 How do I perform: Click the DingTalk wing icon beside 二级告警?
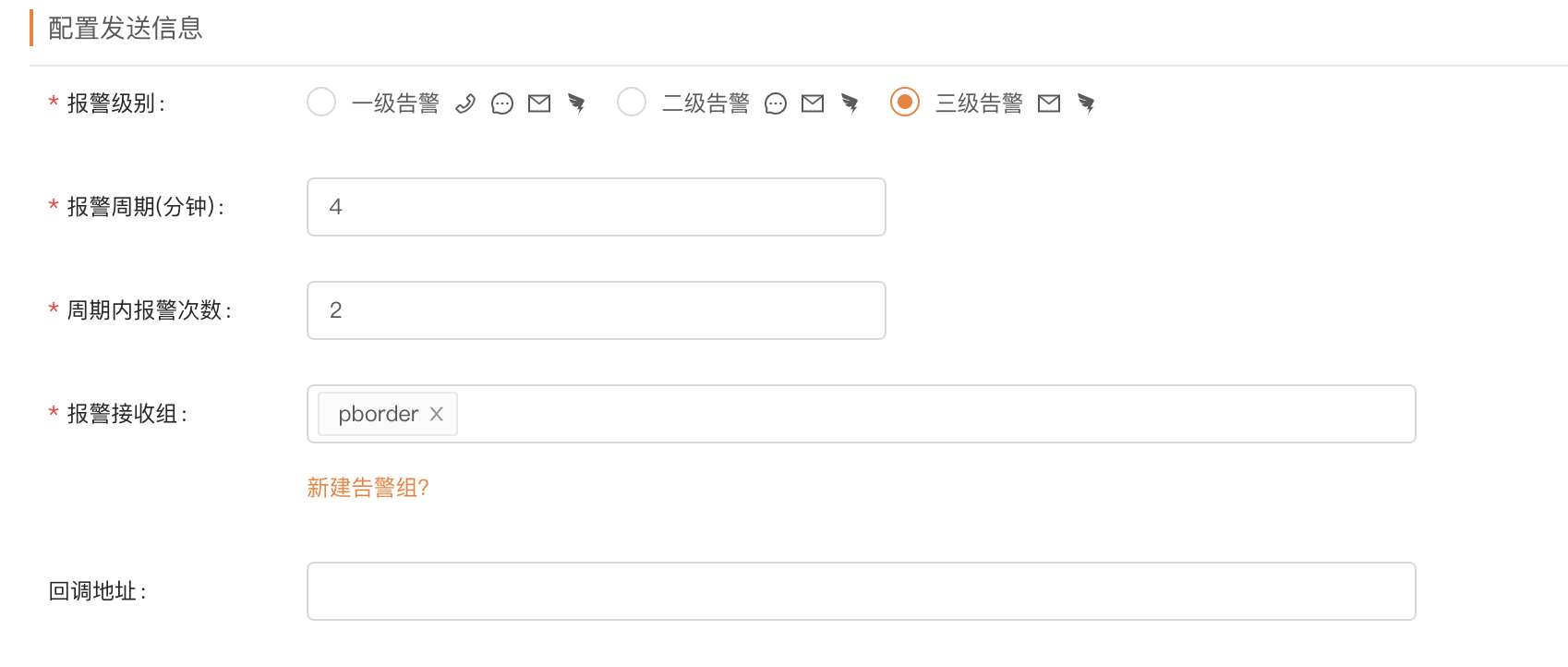pyautogui.click(x=850, y=103)
